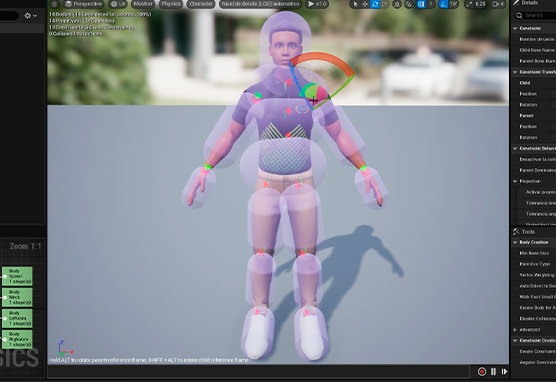
Task: Click the animation timeline scrub bar
Action: [262, 372]
